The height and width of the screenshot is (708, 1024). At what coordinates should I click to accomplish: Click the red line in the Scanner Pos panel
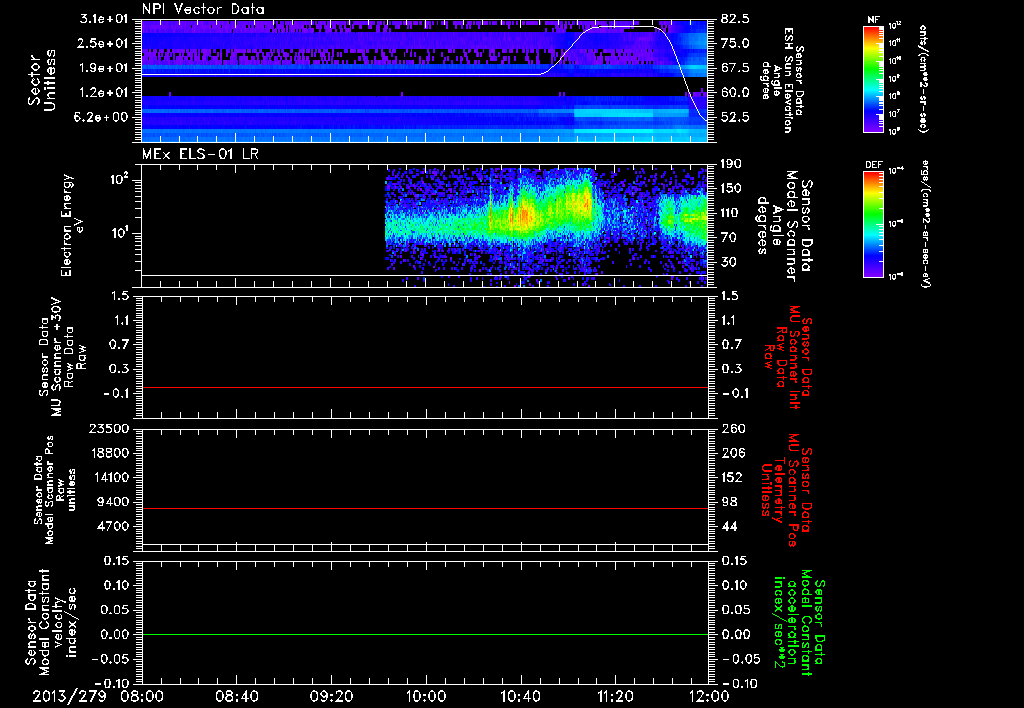point(425,508)
